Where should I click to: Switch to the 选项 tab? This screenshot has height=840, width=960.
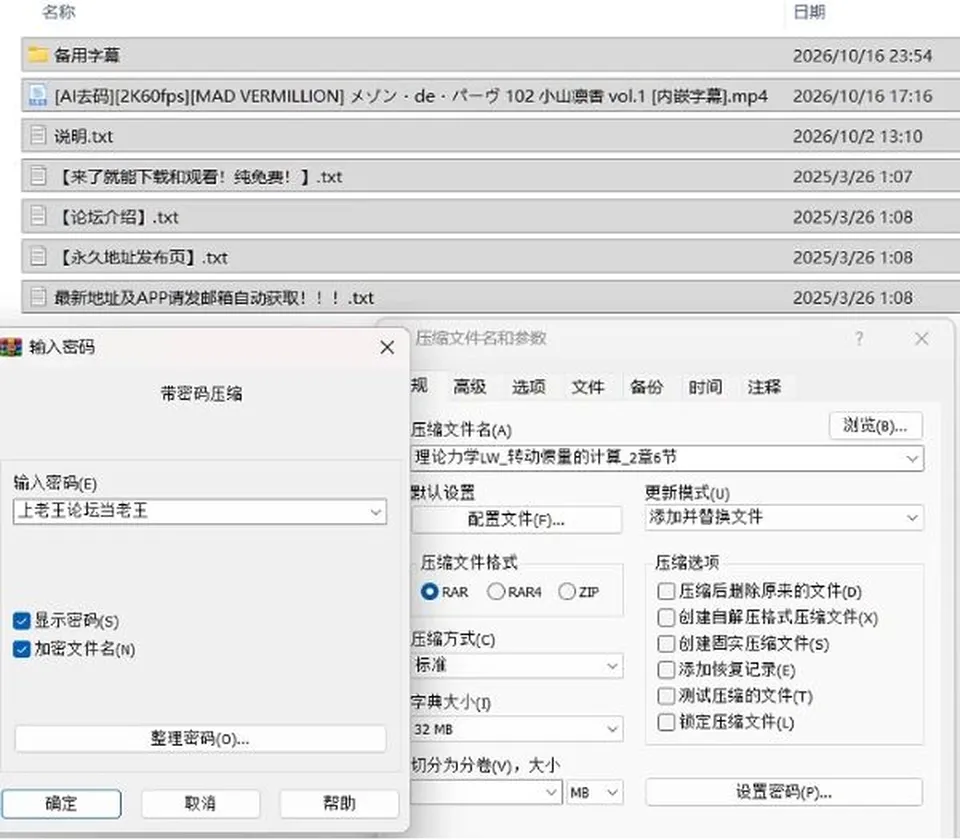click(x=528, y=387)
